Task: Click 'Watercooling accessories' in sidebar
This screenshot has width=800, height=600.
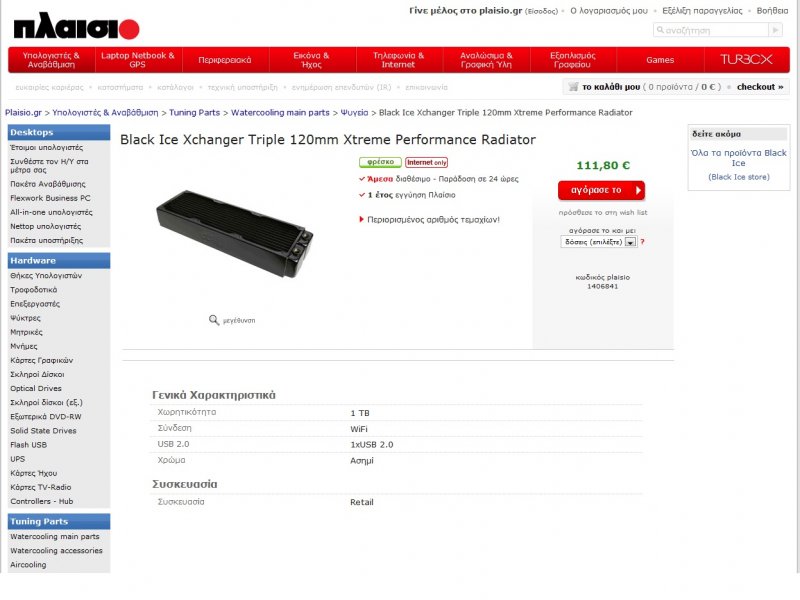Action: [x=56, y=551]
